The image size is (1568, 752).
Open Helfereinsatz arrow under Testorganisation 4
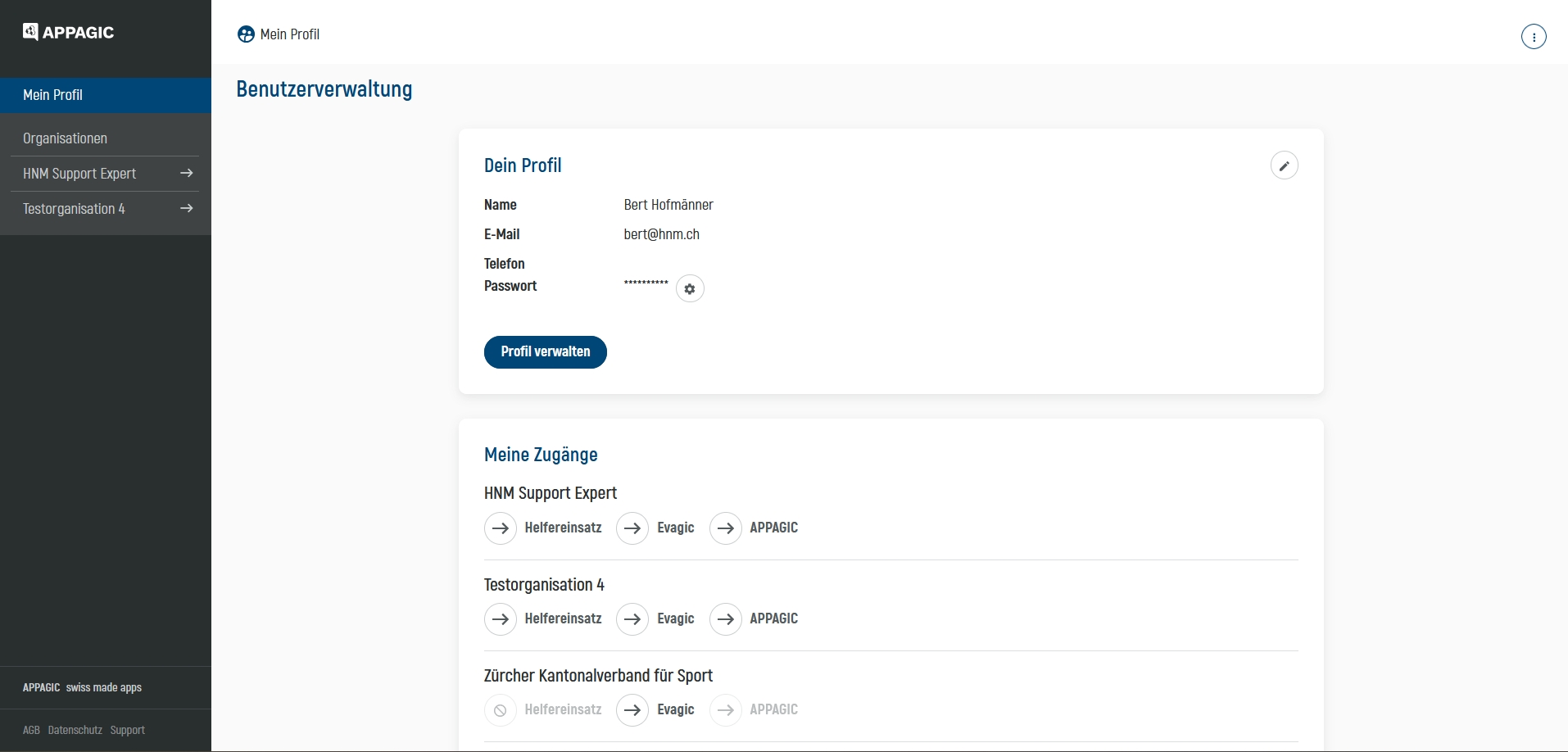click(x=501, y=619)
